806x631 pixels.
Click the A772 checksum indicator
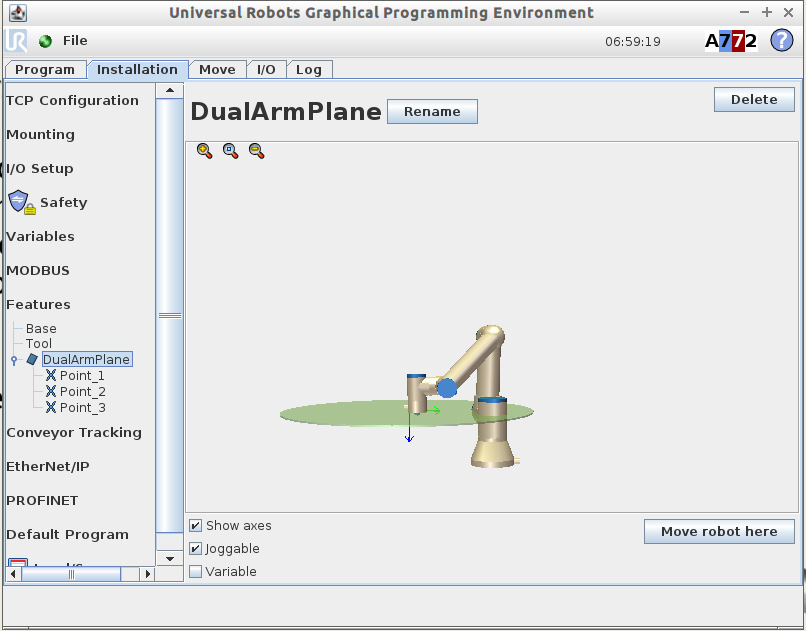click(730, 41)
